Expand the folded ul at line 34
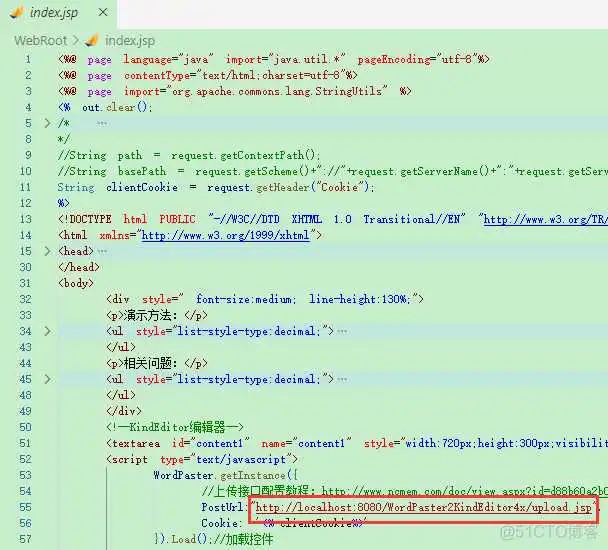Viewport: 608px width, 550px height. (x=47, y=331)
